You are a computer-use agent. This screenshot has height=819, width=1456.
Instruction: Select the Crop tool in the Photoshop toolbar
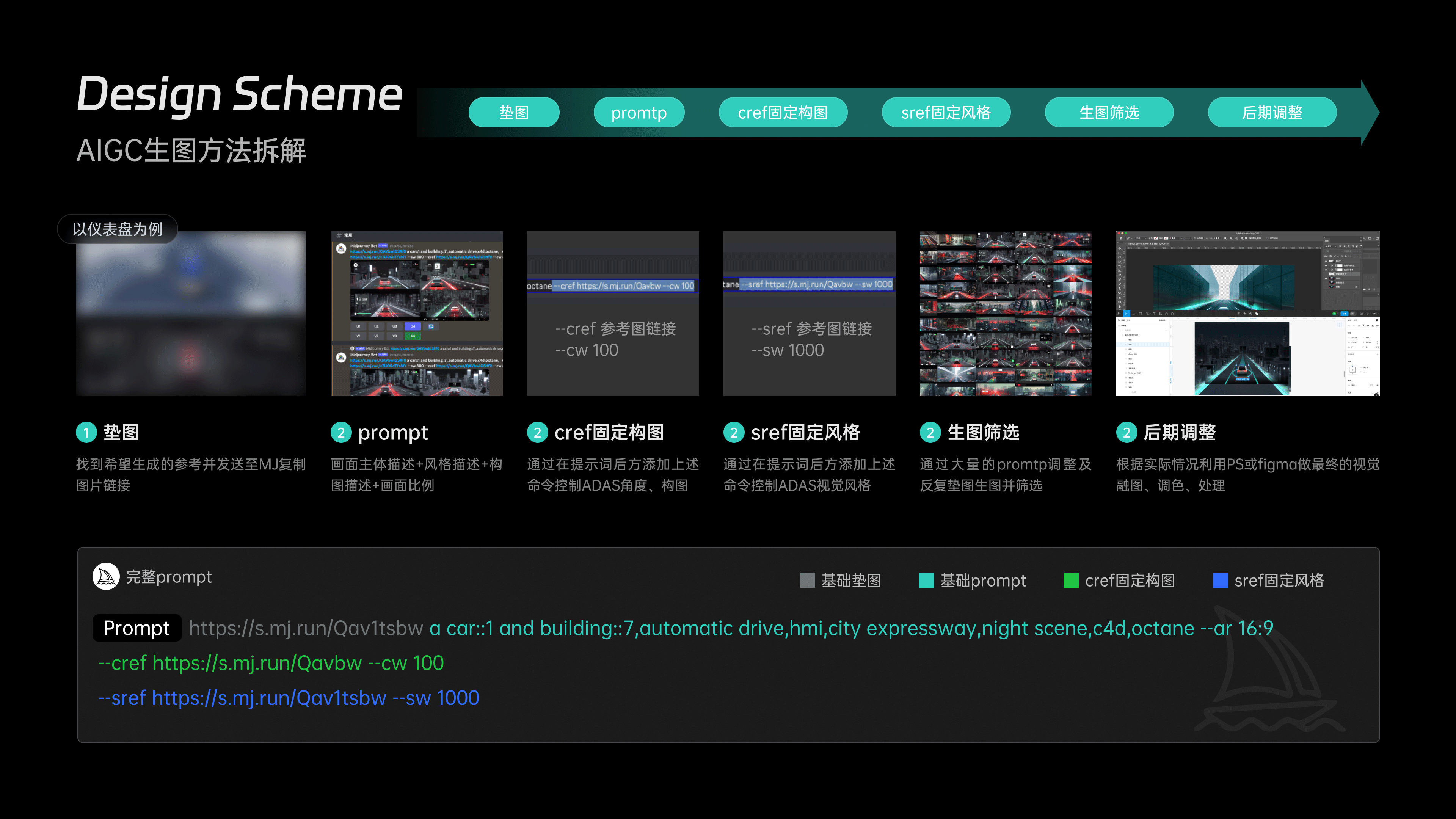pos(1120,266)
